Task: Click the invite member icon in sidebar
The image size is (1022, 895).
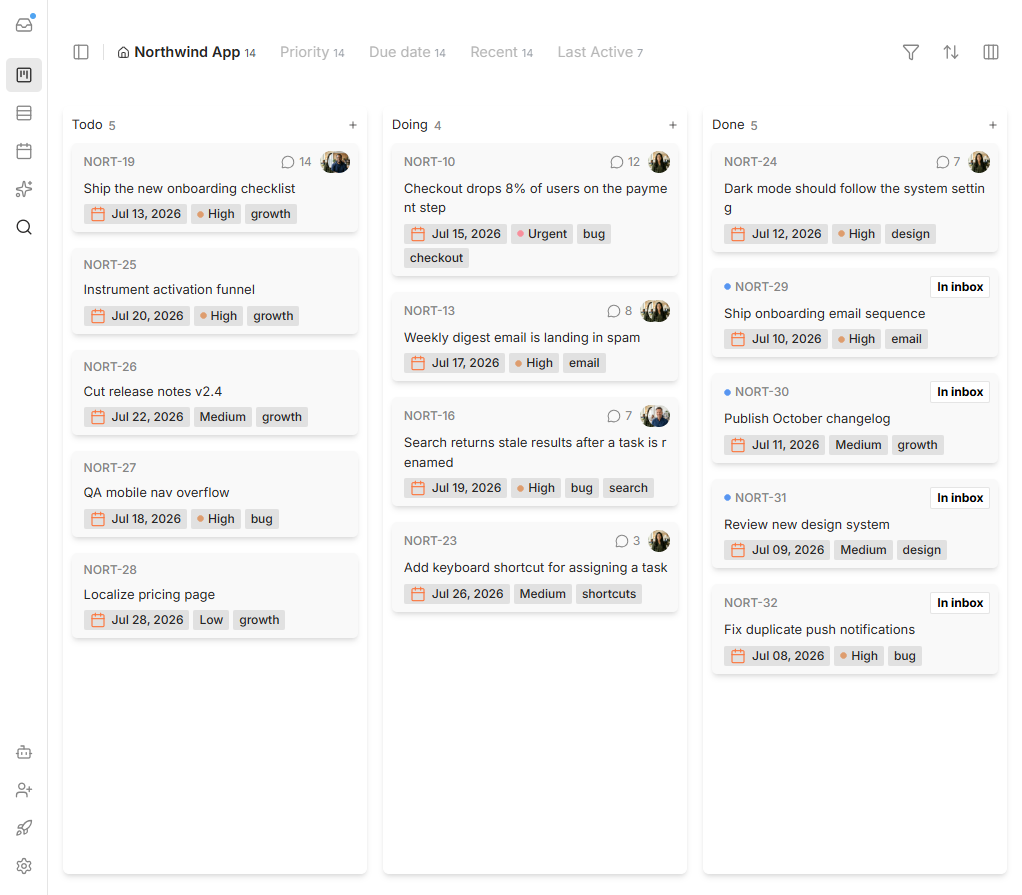Action: 24,790
